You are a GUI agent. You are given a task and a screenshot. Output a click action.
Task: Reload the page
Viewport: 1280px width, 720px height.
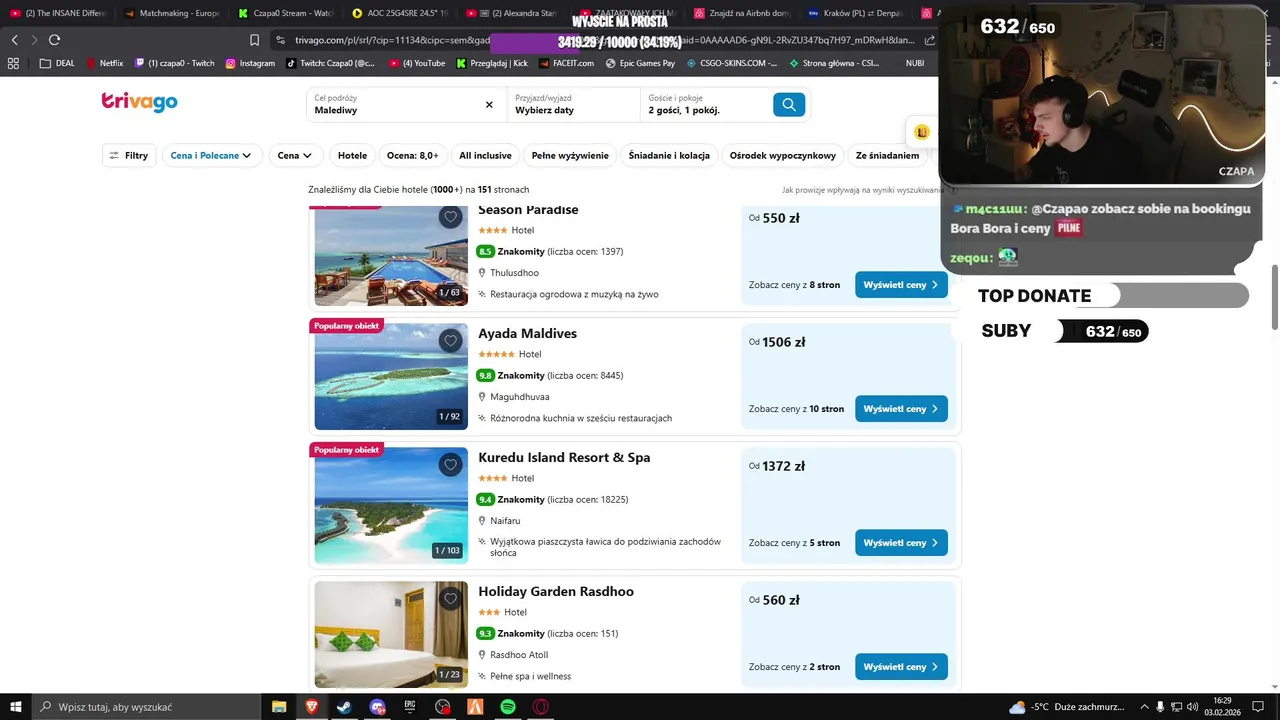[54, 40]
